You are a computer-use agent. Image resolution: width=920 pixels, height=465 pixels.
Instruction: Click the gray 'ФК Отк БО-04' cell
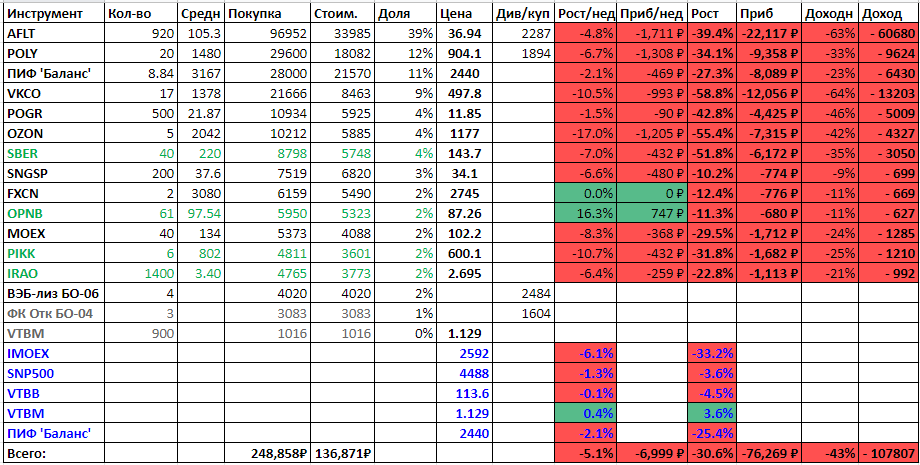[53, 314]
